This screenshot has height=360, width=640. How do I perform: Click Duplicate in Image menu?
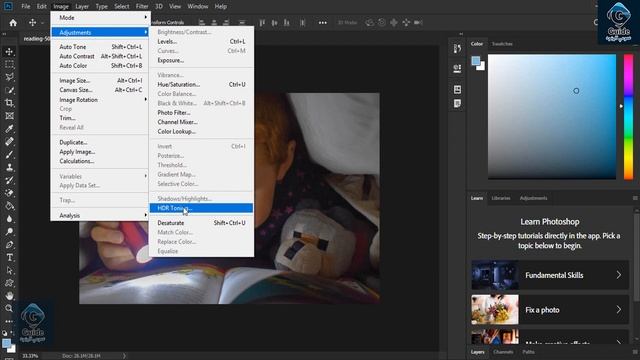(100, 142)
